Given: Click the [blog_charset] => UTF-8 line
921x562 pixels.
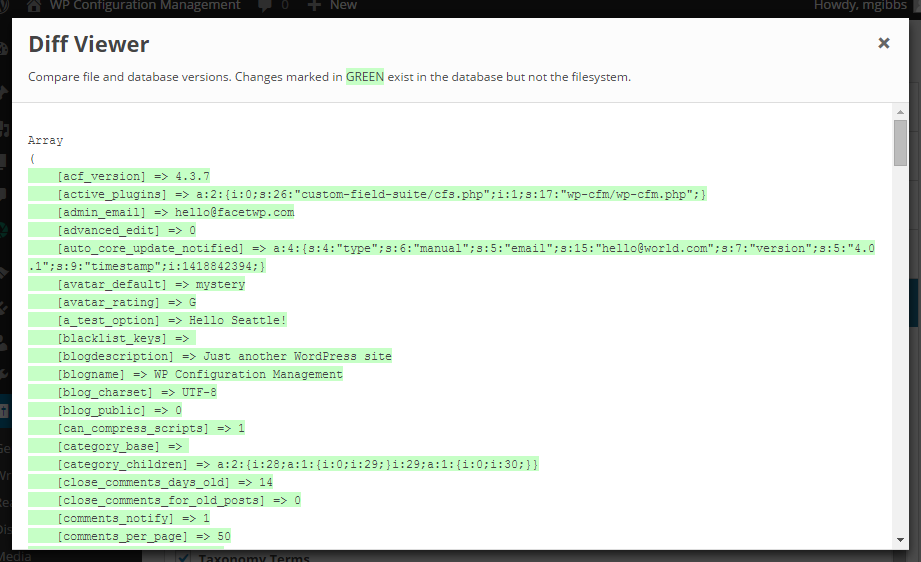Looking at the screenshot, I should point(123,392).
